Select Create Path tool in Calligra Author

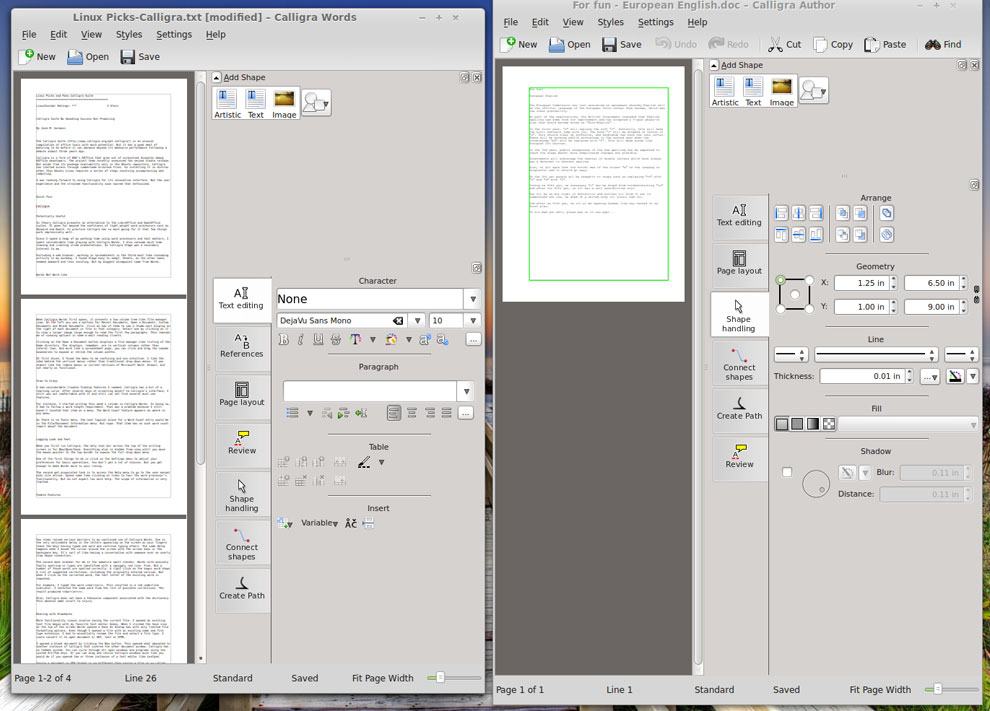[739, 409]
